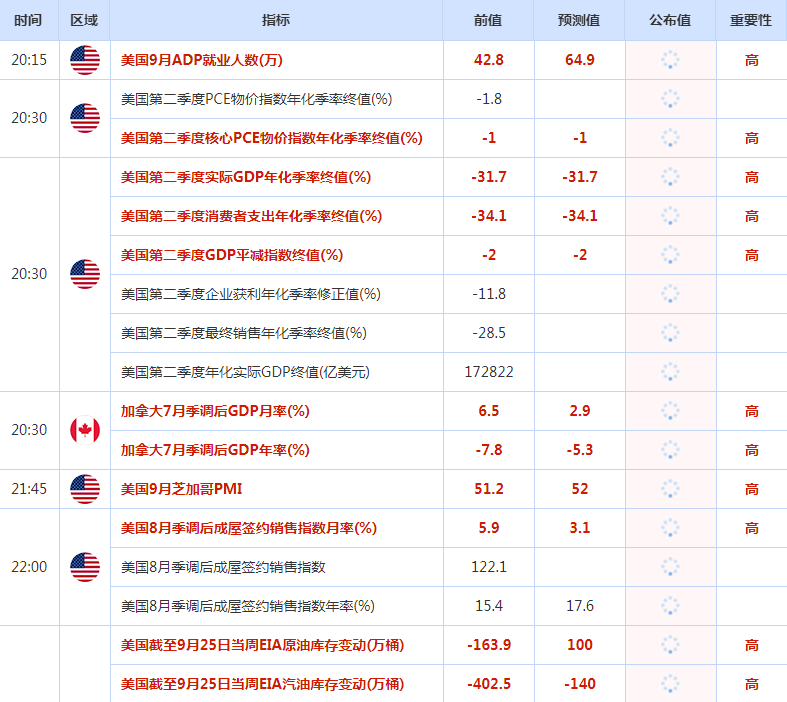Click the Canada flag icon at 20:30
Screen dimensions: 787x702
[x=85, y=430]
